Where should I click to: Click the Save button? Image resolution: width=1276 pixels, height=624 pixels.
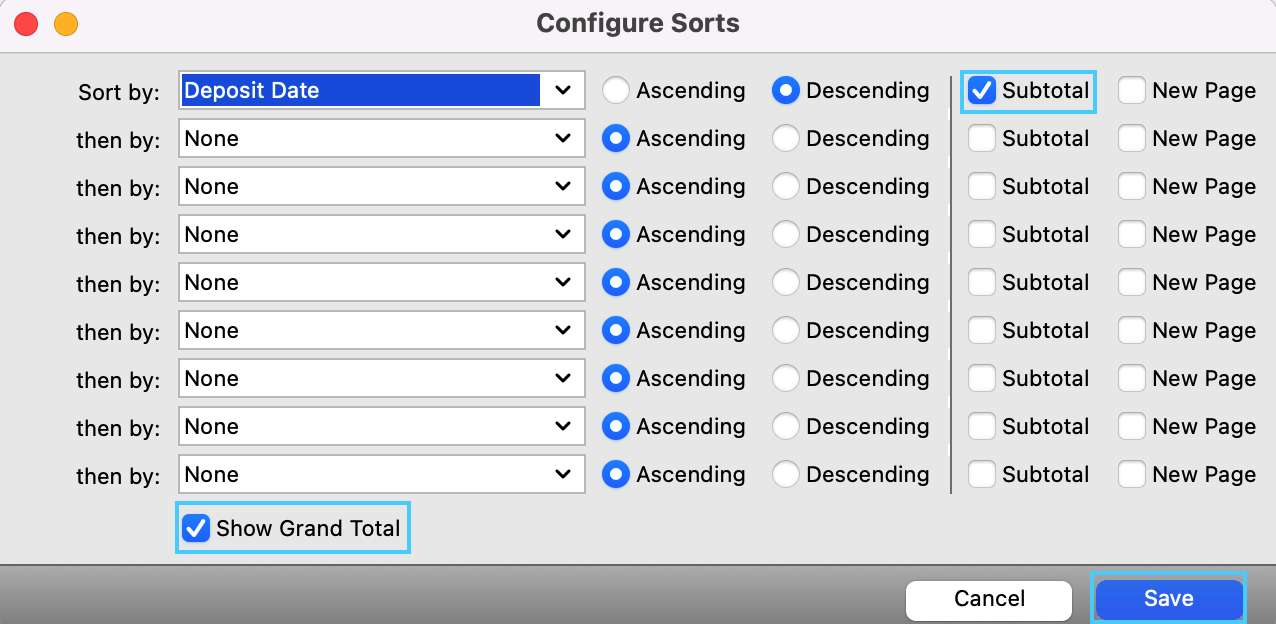point(1168,598)
